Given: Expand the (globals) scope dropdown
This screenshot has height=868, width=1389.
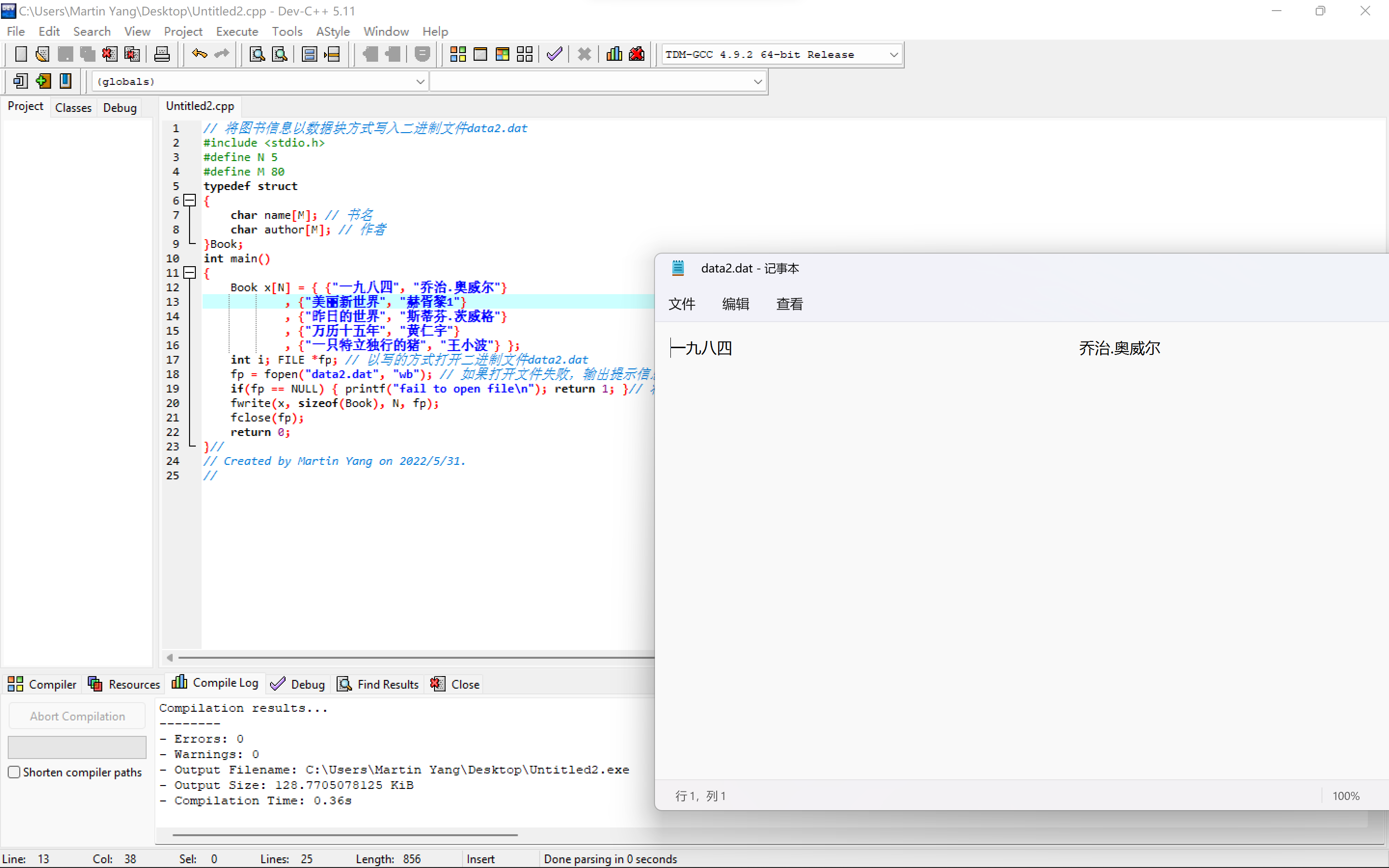Looking at the screenshot, I should 420,81.
